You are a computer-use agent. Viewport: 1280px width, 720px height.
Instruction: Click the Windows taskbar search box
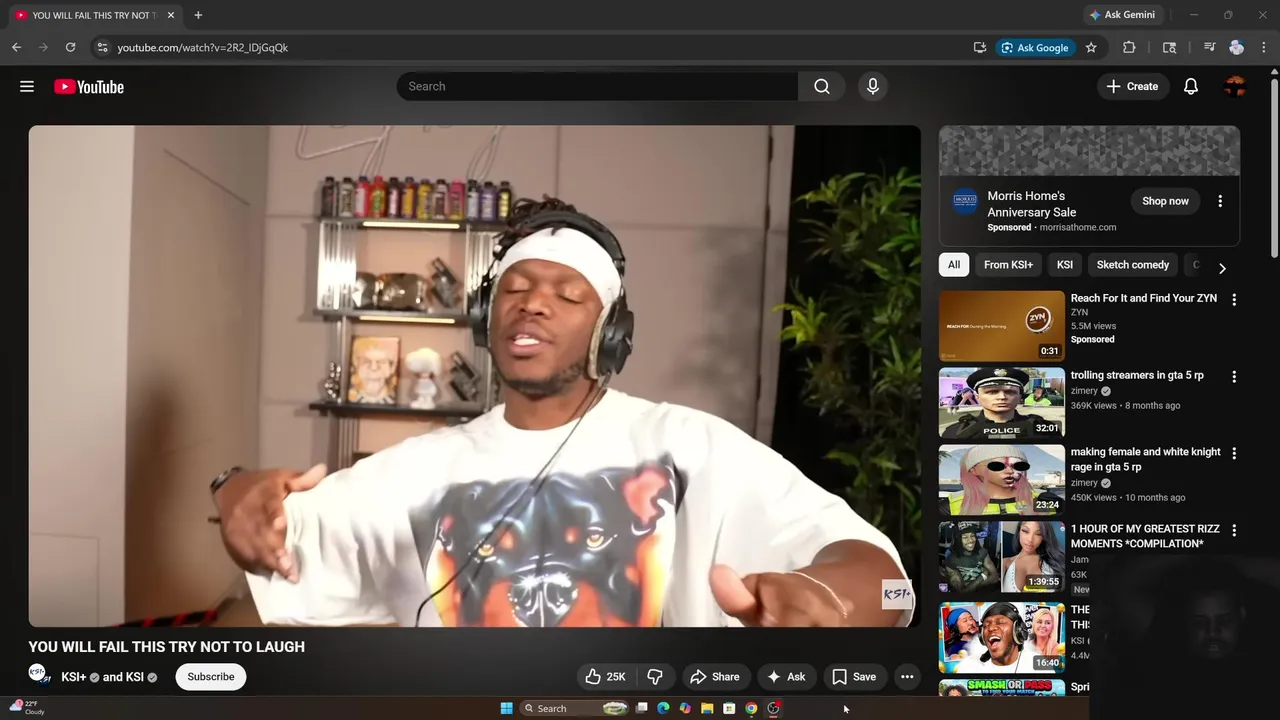[x=575, y=708]
